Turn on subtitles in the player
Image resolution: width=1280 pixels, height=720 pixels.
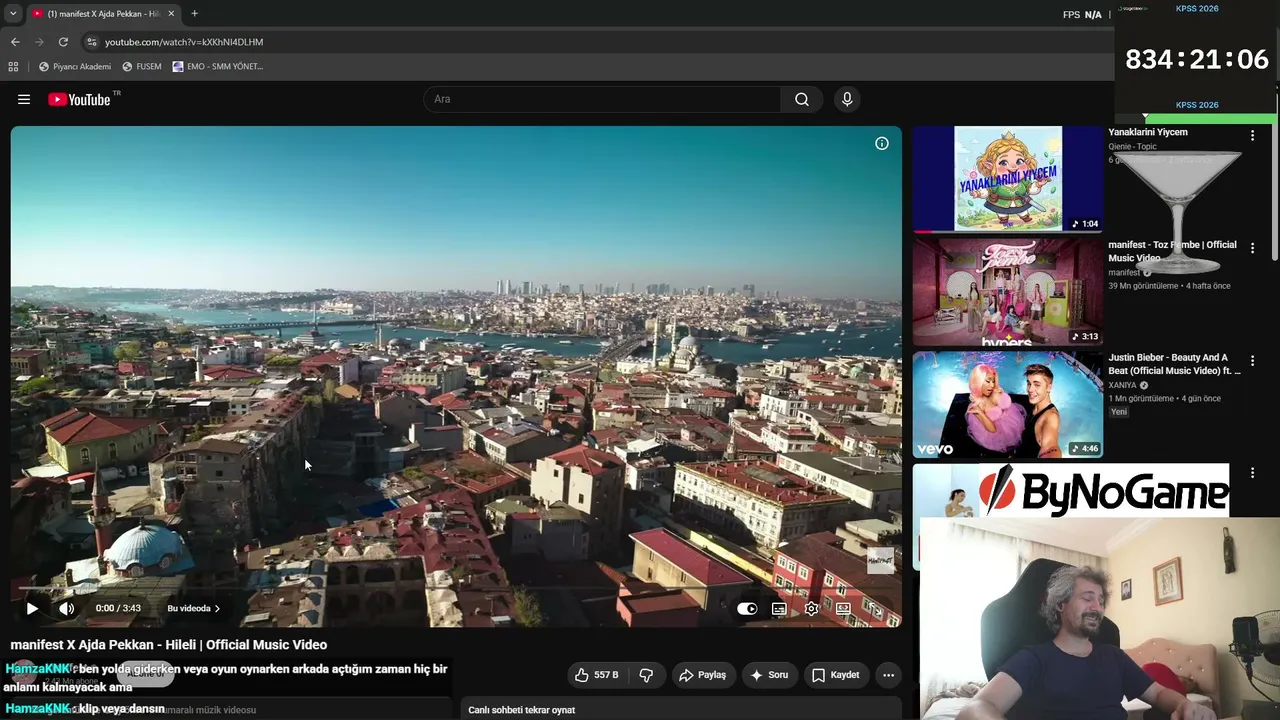(x=779, y=608)
